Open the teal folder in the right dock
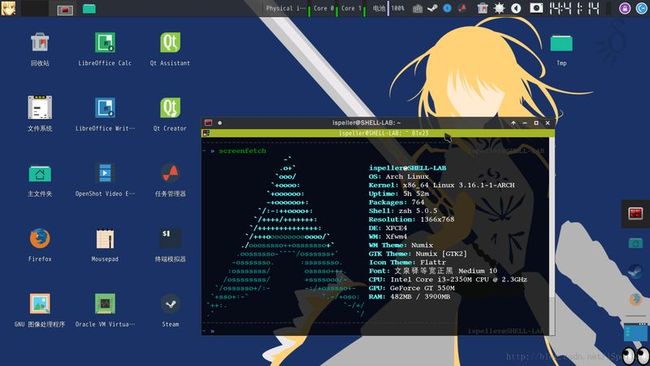 tap(635, 243)
